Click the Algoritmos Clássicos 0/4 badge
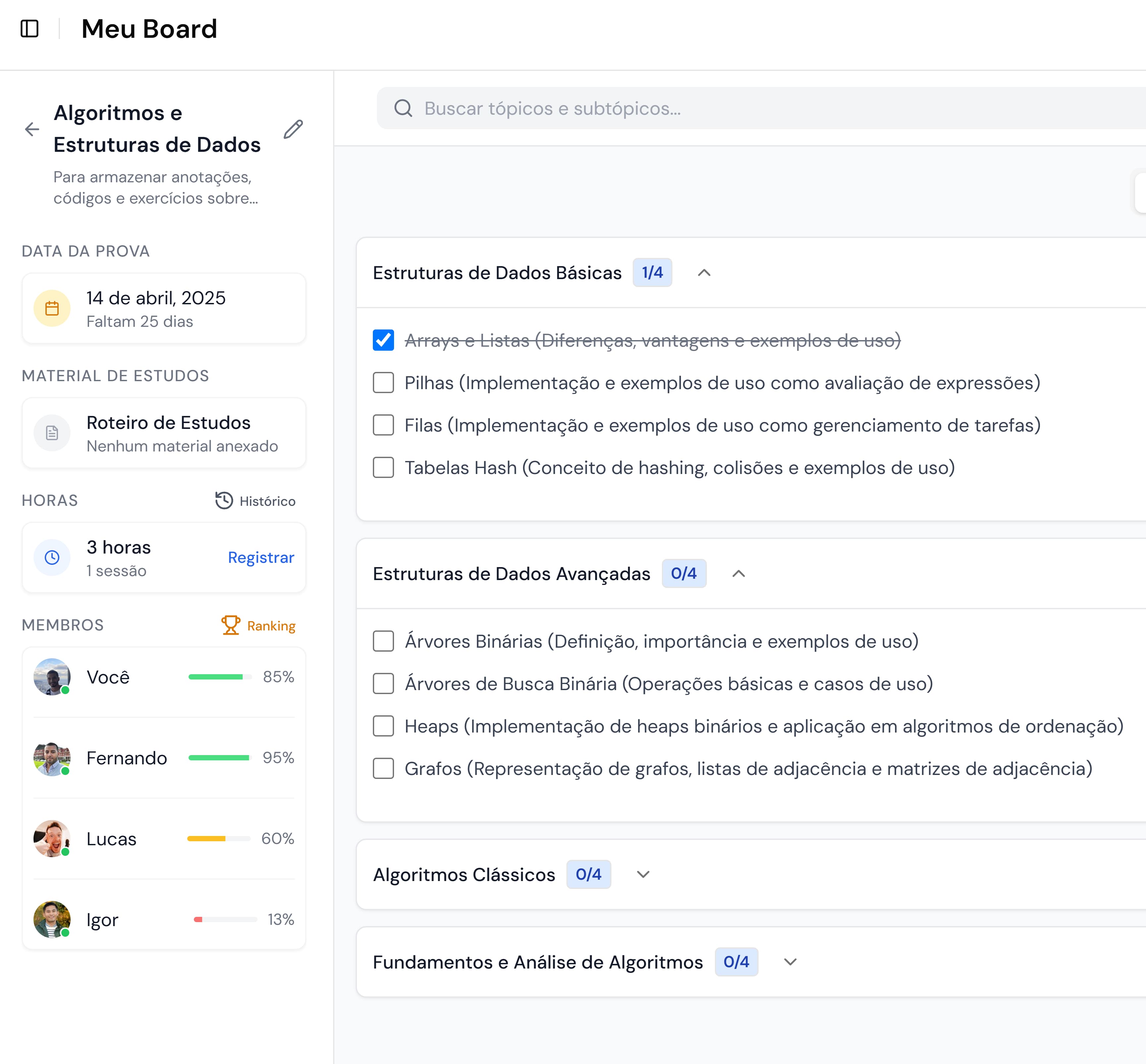The width and height of the screenshot is (1146, 1064). (x=588, y=875)
